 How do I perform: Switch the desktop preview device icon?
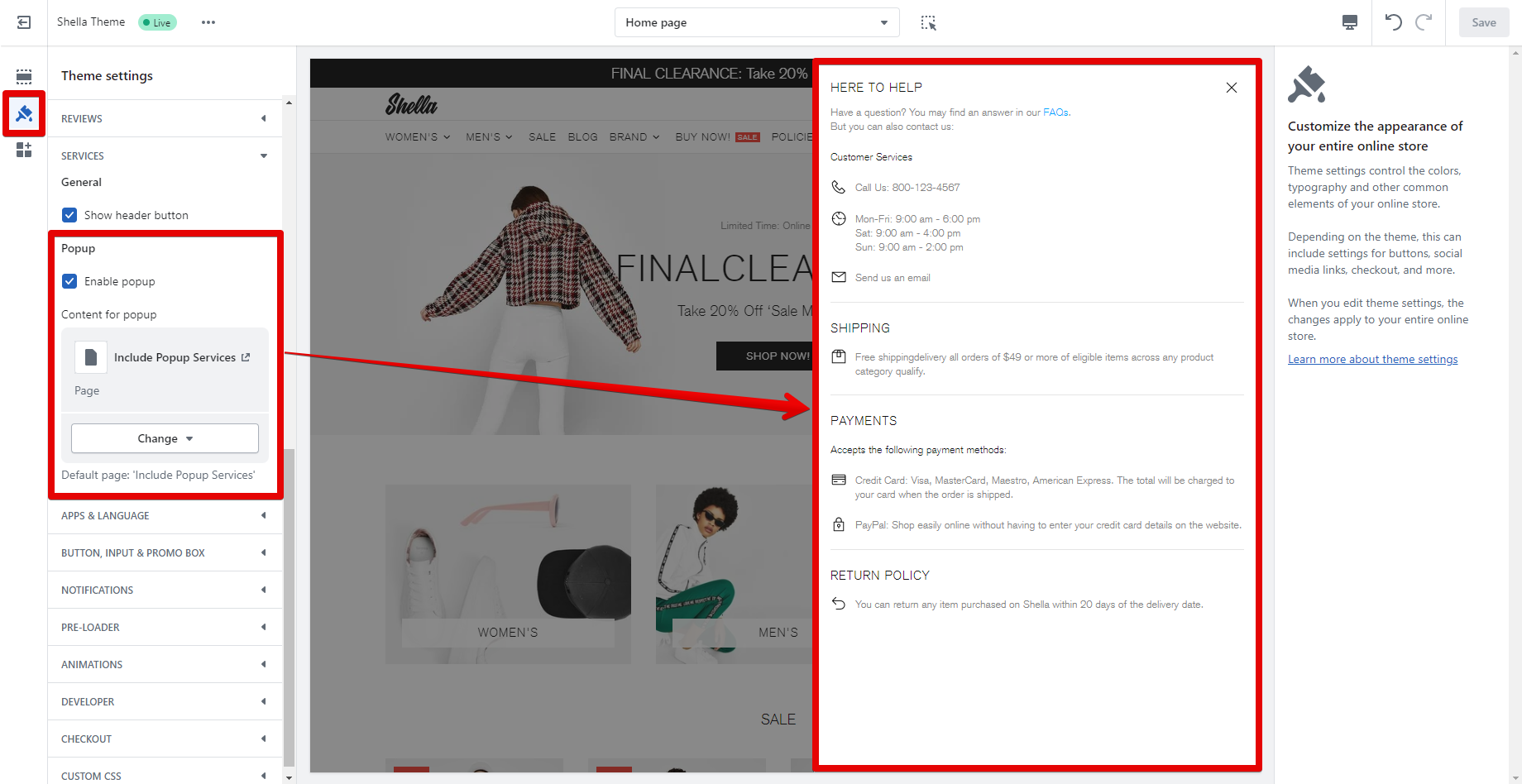pyautogui.click(x=1349, y=22)
